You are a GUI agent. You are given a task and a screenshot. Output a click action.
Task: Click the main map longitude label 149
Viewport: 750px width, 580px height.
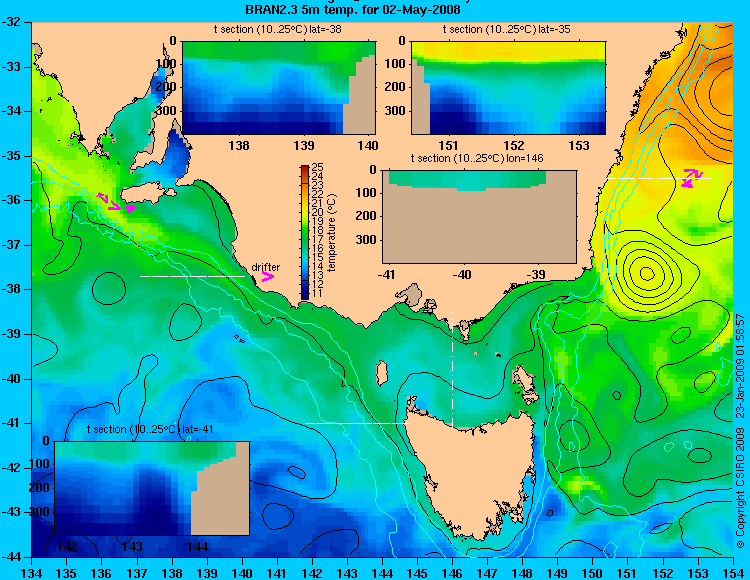(x=557, y=573)
